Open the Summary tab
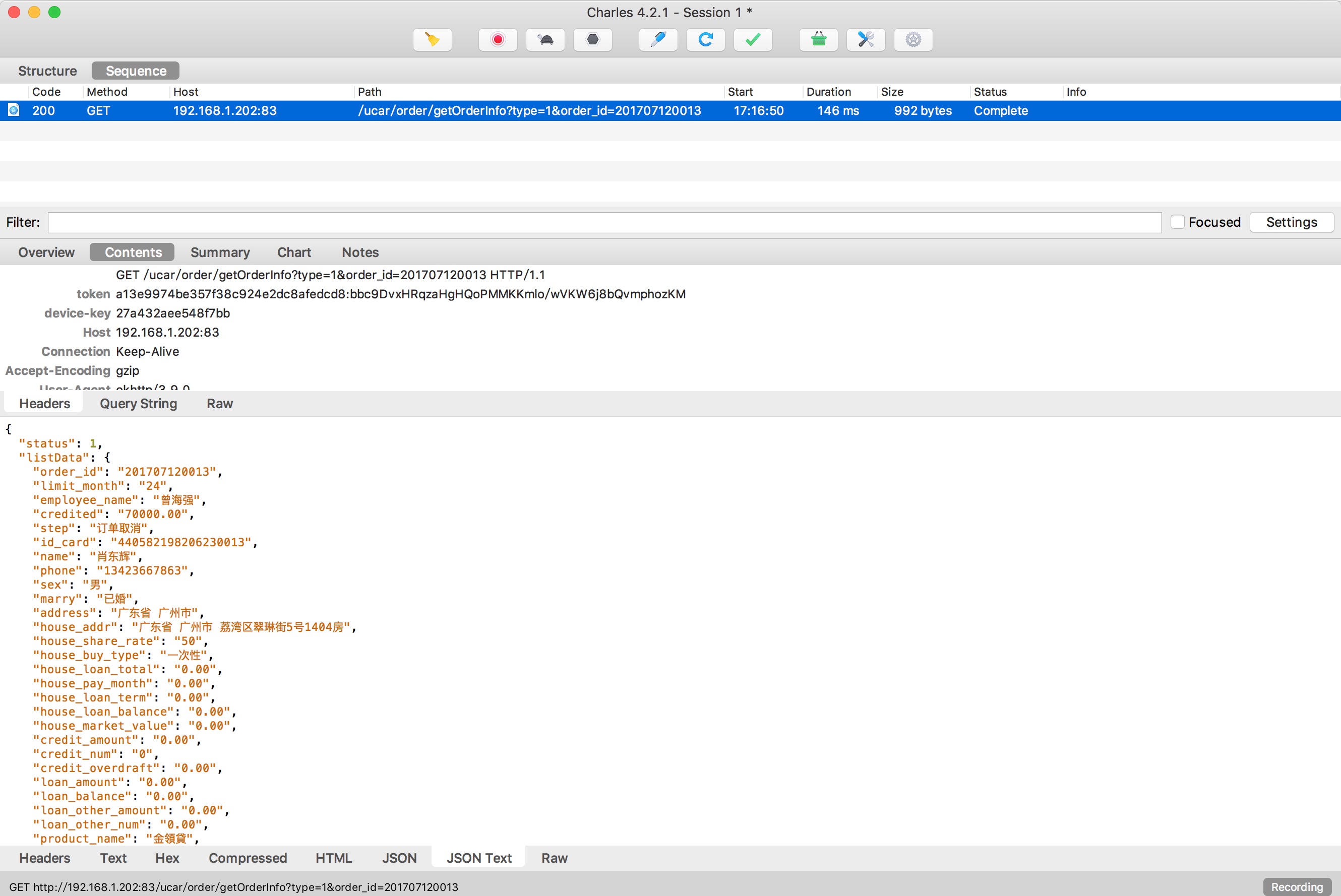 (x=220, y=252)
